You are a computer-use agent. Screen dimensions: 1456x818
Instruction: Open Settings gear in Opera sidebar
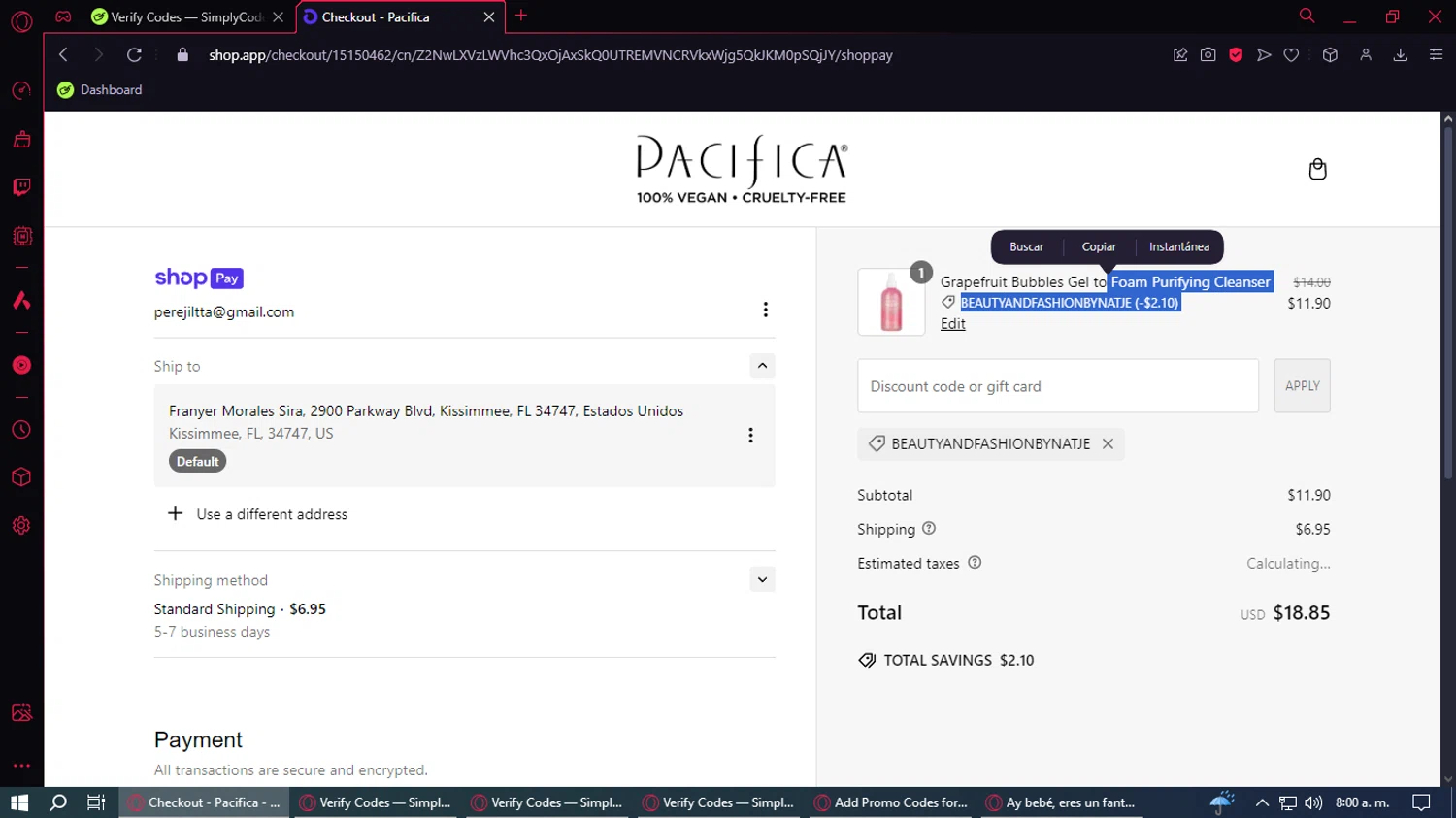[21, 525]
